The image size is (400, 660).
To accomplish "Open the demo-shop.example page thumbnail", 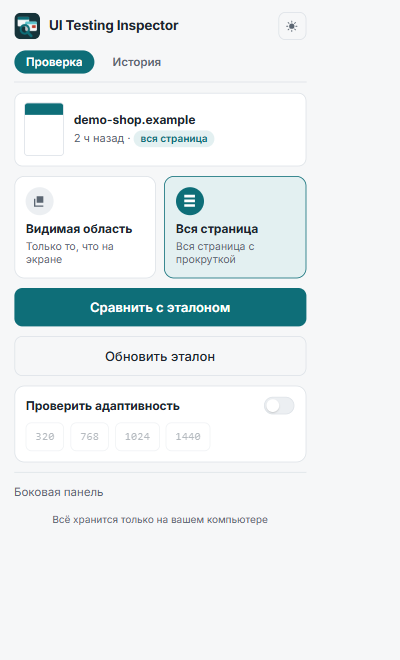I will click(x=44, y=129).
